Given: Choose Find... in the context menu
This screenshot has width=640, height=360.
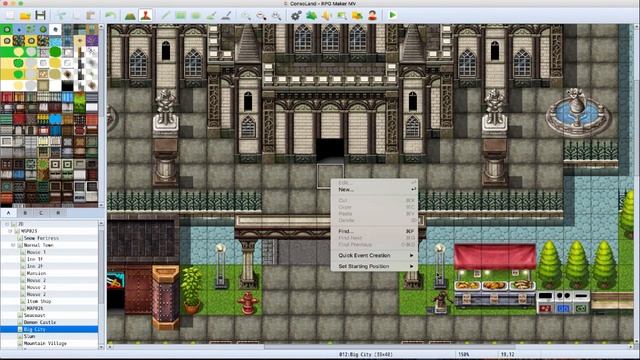Looking at the screenshot, I should [x=373, y=231].
